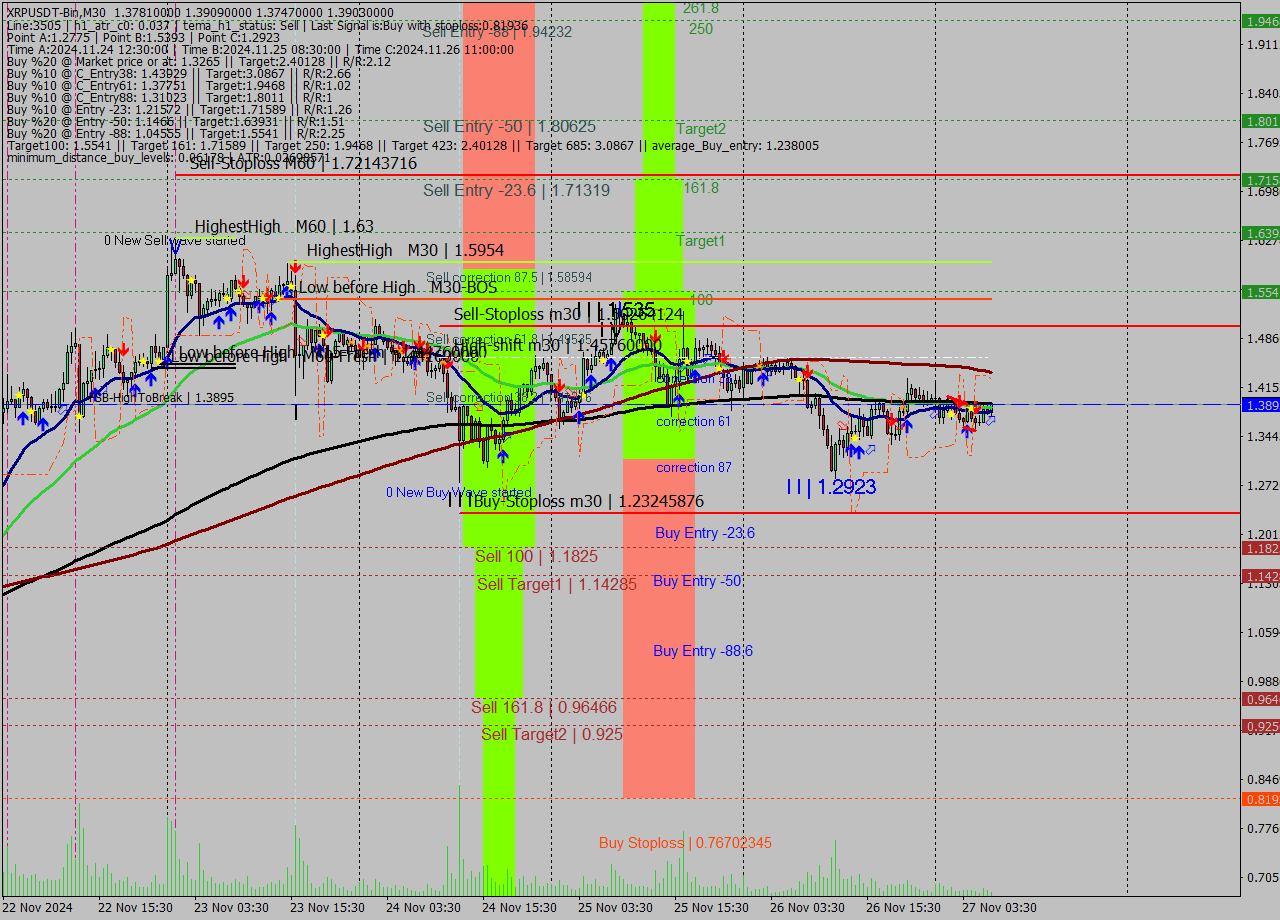
Task: Click the green 1.639 price tag
Action: 1260,233
